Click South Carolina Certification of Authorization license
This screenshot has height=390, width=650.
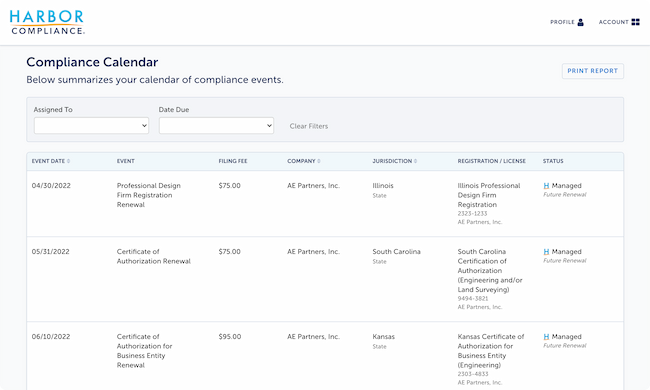[x=490, y=271]
